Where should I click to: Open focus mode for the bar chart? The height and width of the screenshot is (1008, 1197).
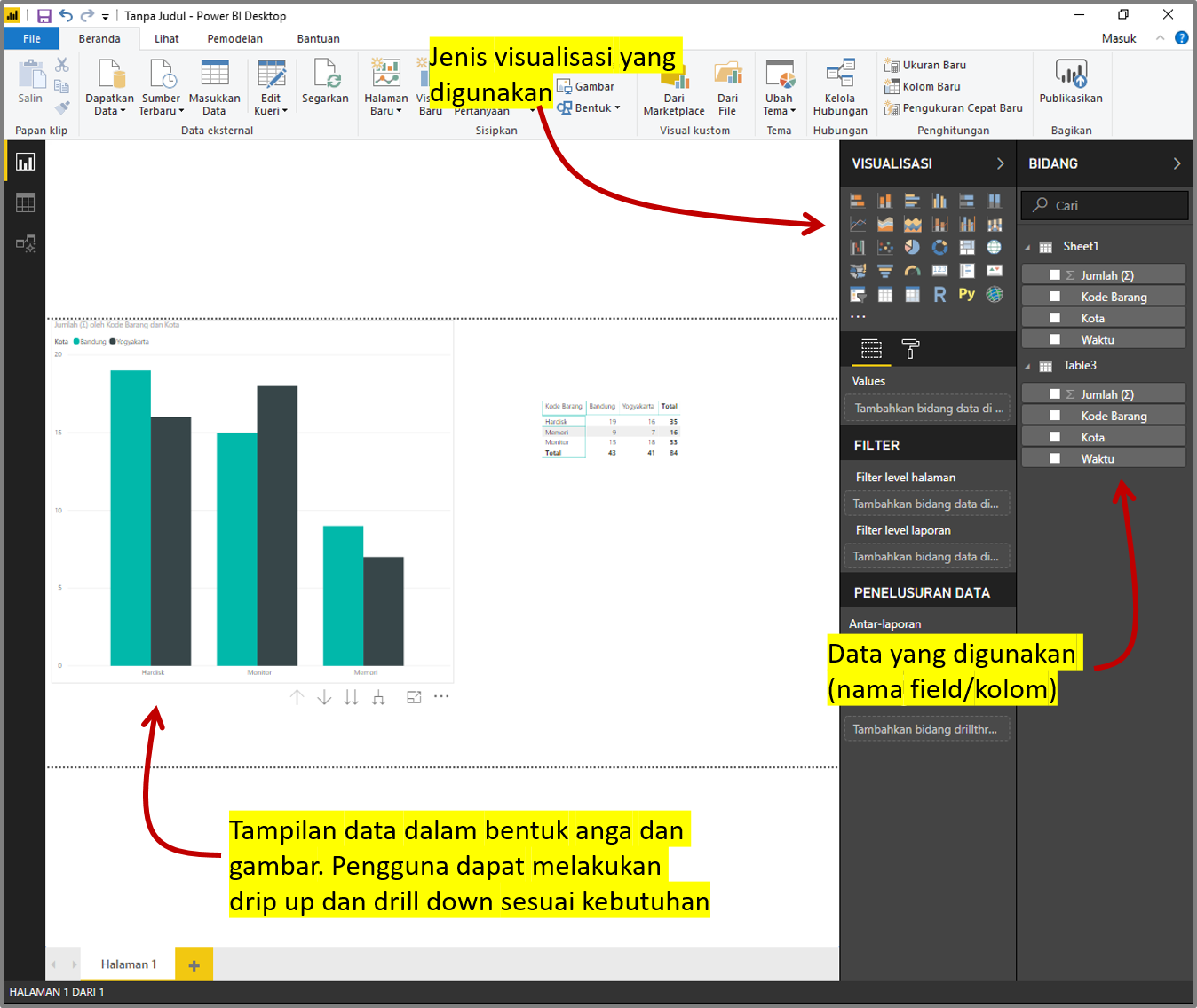point(414,696)
